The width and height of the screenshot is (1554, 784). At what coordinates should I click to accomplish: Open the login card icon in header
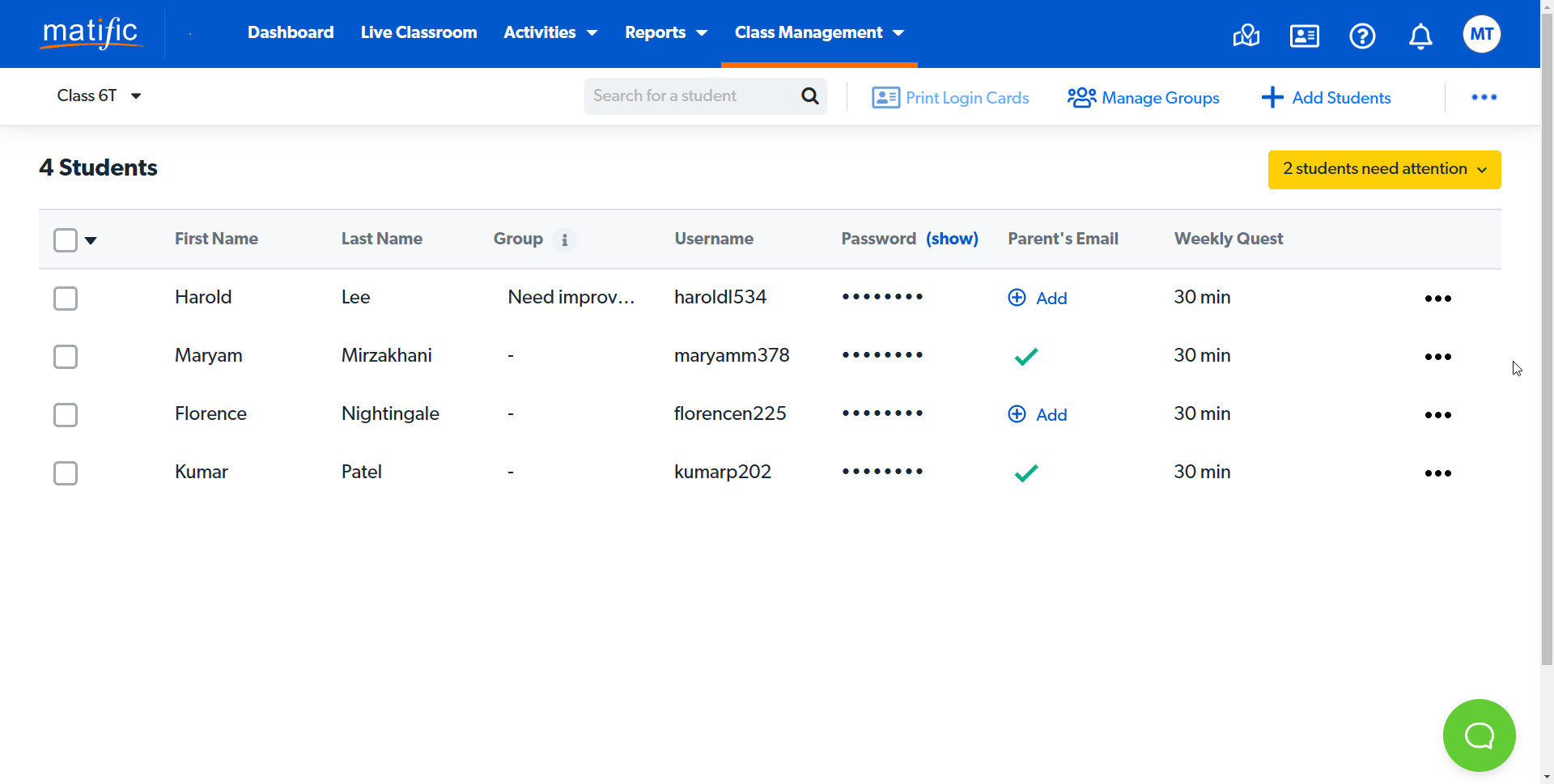(1304, 36)
